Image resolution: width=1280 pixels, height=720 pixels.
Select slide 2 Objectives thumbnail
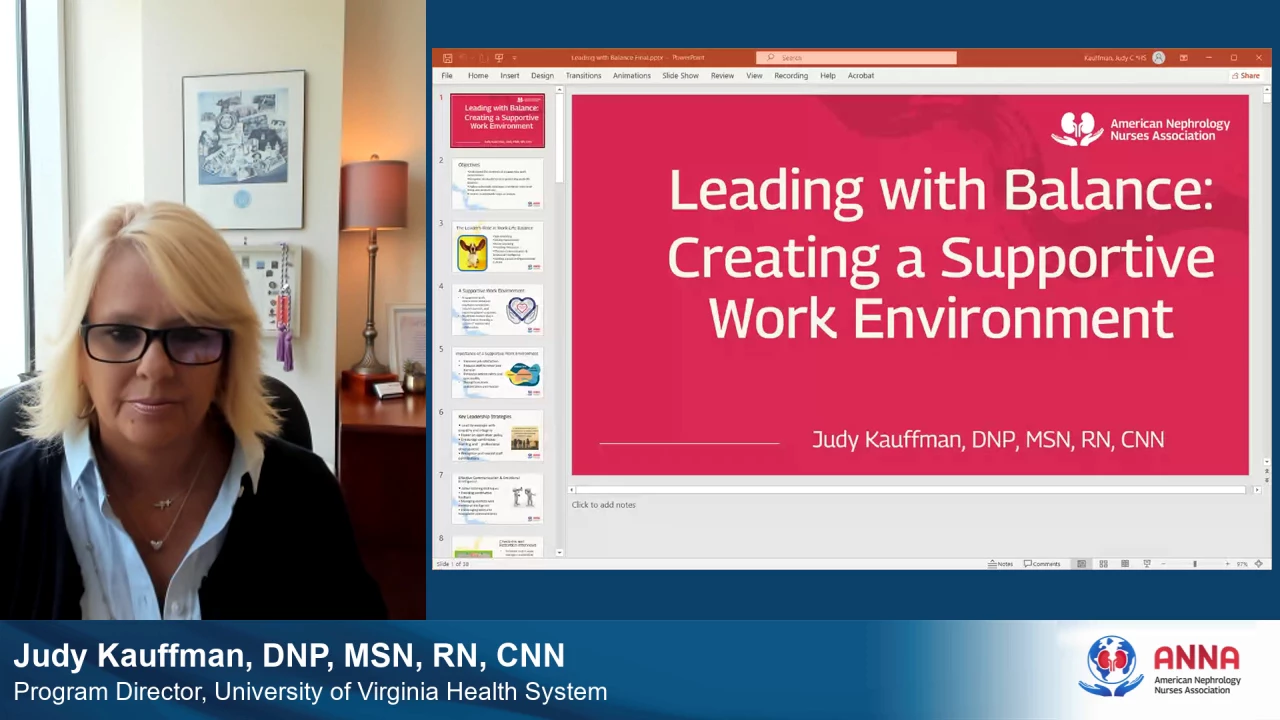point(497,184)
